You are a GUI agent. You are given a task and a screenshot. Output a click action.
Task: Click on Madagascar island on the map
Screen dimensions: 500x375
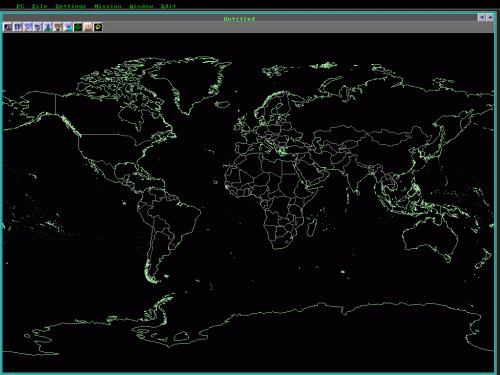[x=312, y=227]
